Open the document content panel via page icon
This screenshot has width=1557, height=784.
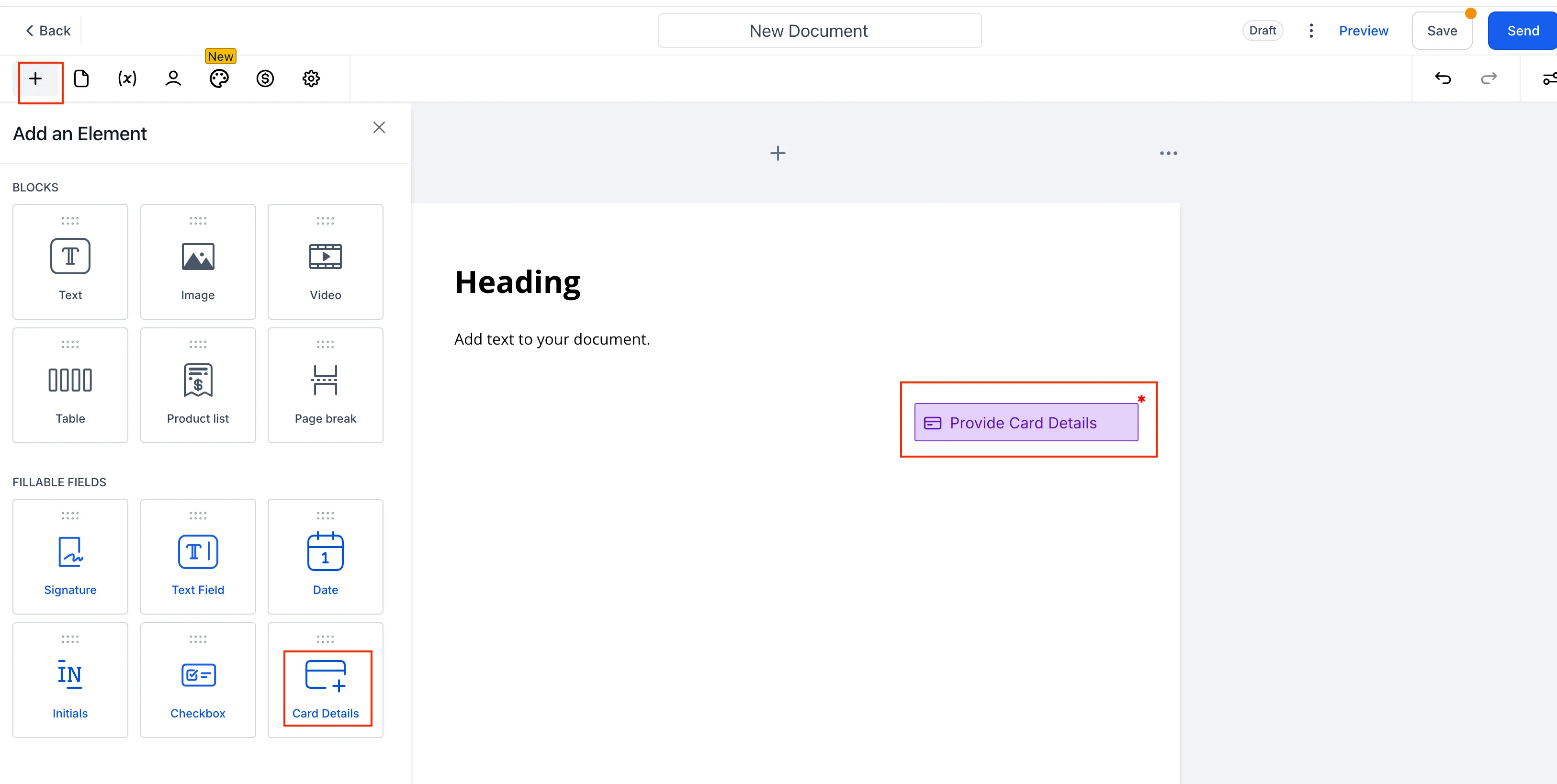(x=82, y=78)
